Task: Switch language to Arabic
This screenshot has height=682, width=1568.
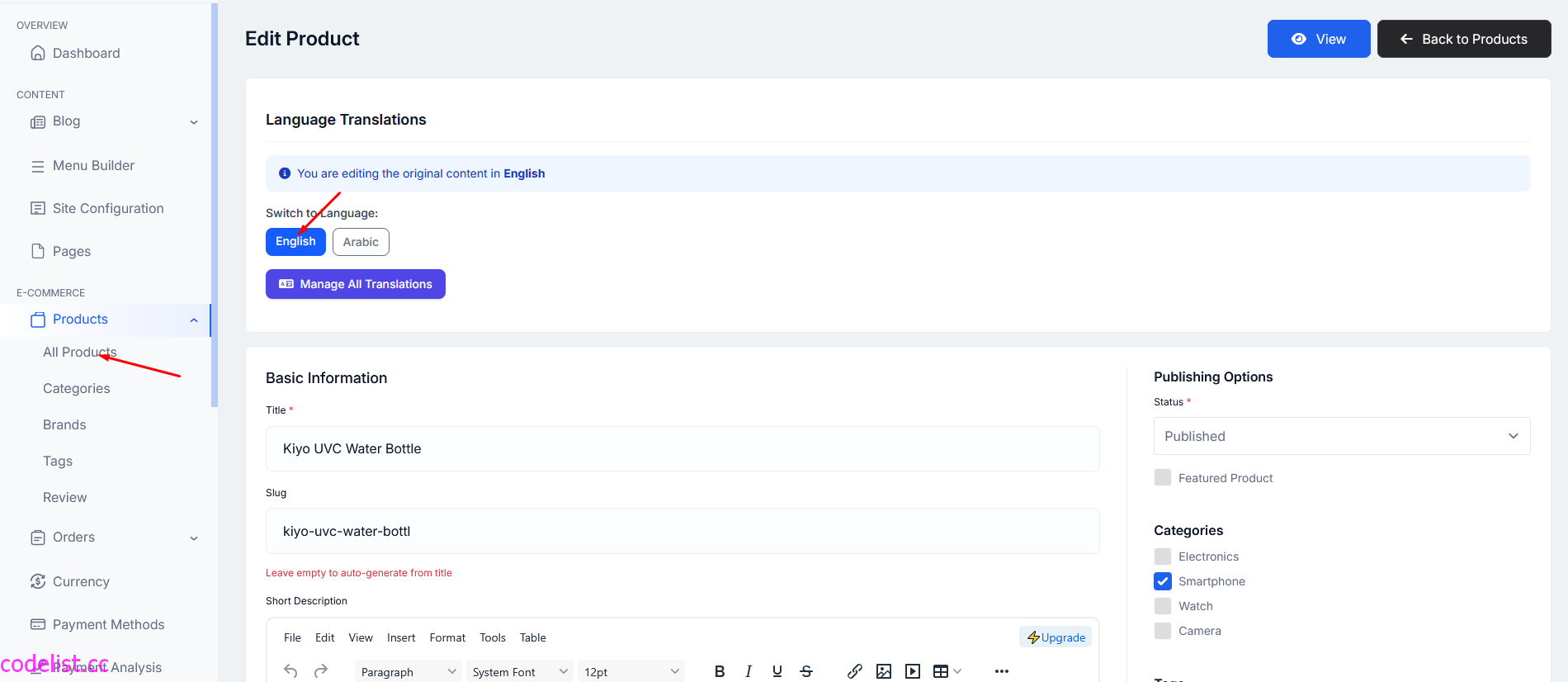Action: 361,242
